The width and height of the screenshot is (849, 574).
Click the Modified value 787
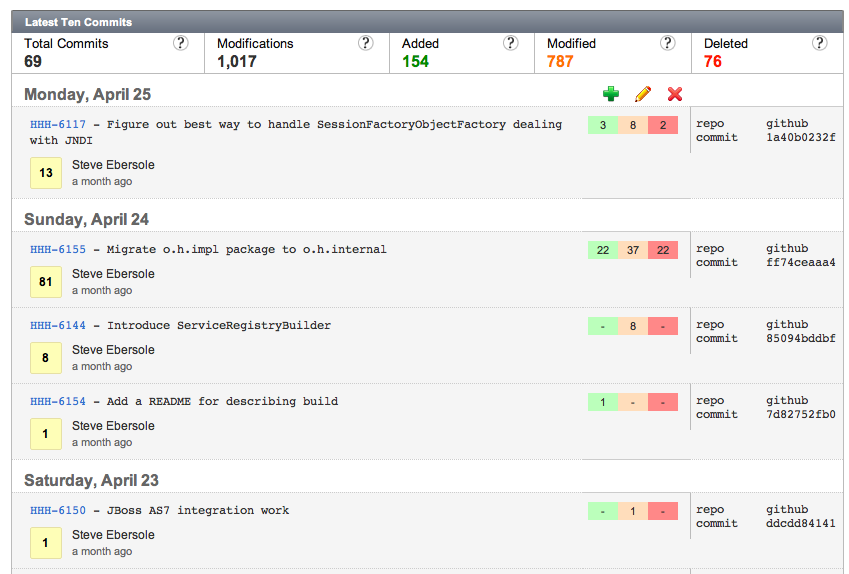point(560,61)
